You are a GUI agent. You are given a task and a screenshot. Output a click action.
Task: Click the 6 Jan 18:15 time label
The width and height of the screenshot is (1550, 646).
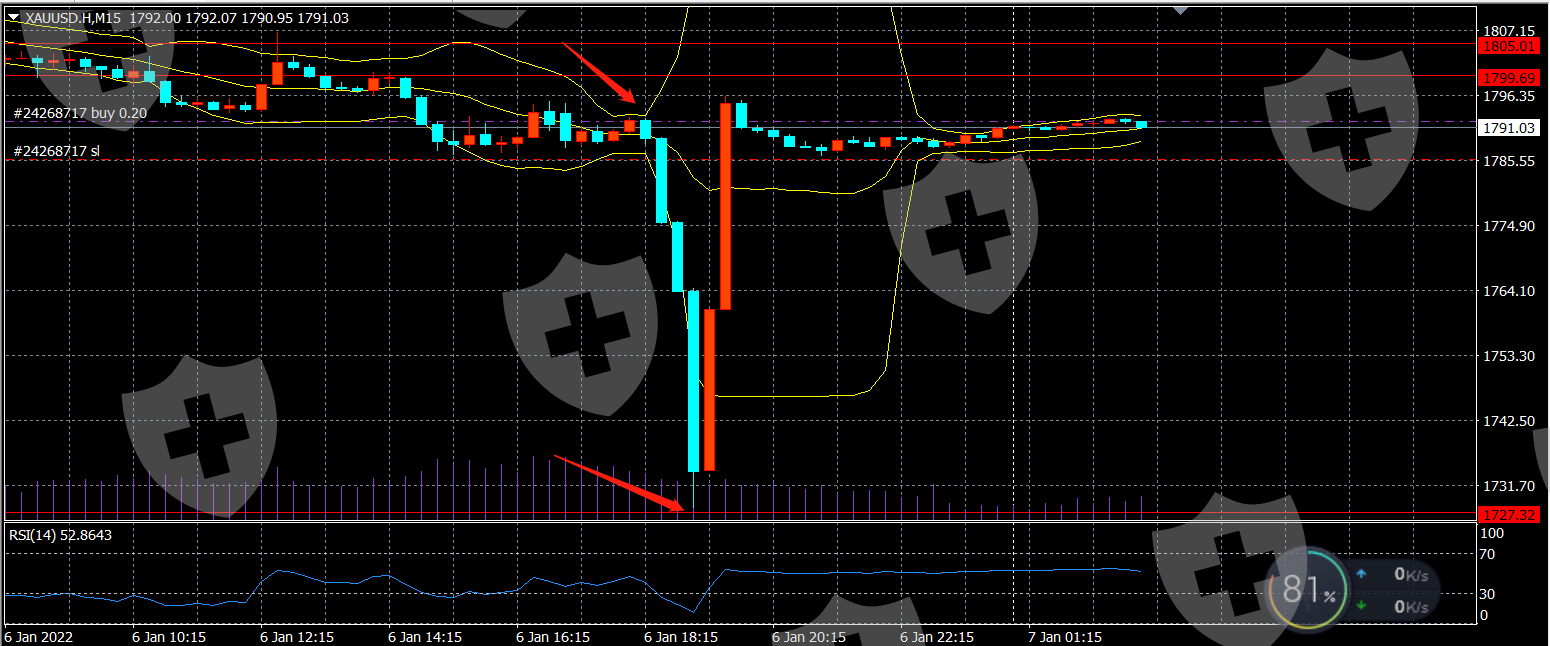point(680,636)
